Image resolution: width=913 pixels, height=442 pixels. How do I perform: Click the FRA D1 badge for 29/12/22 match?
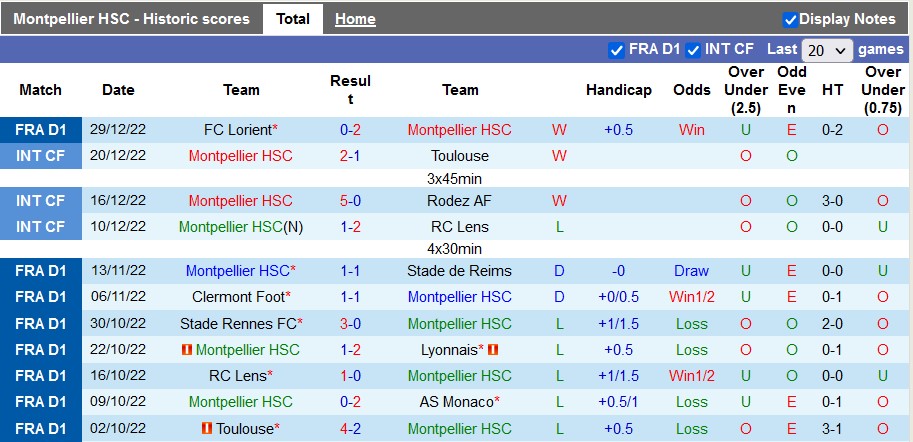tap(41, 130)
